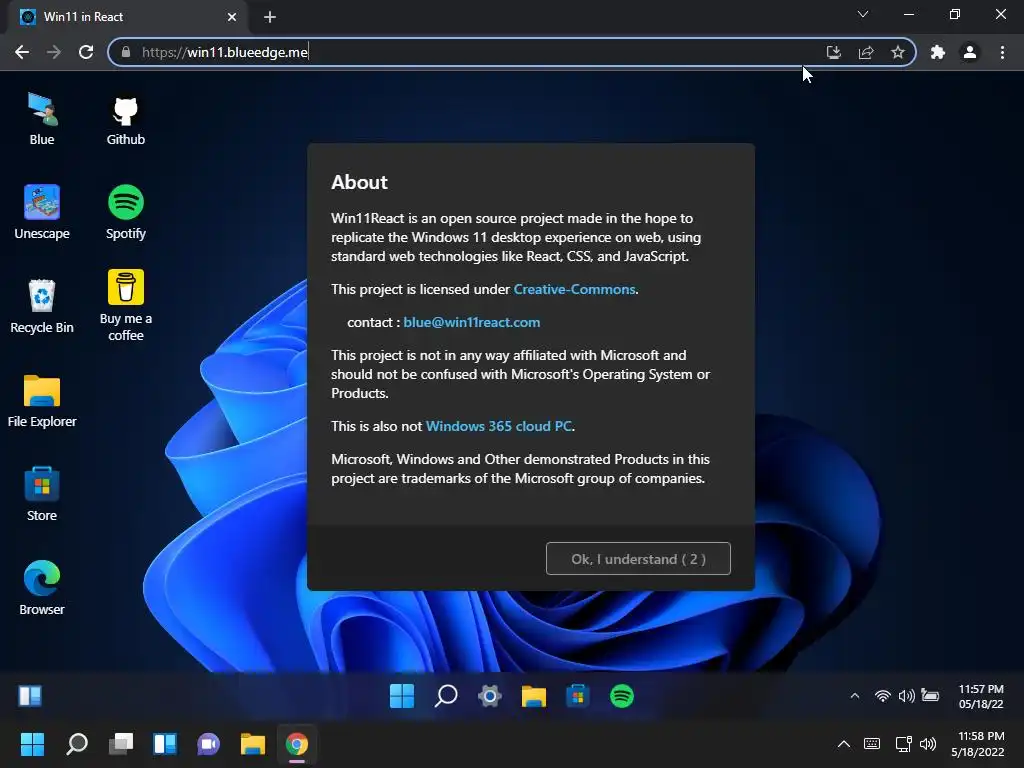Click install app icon in address bar

[833, 52]
